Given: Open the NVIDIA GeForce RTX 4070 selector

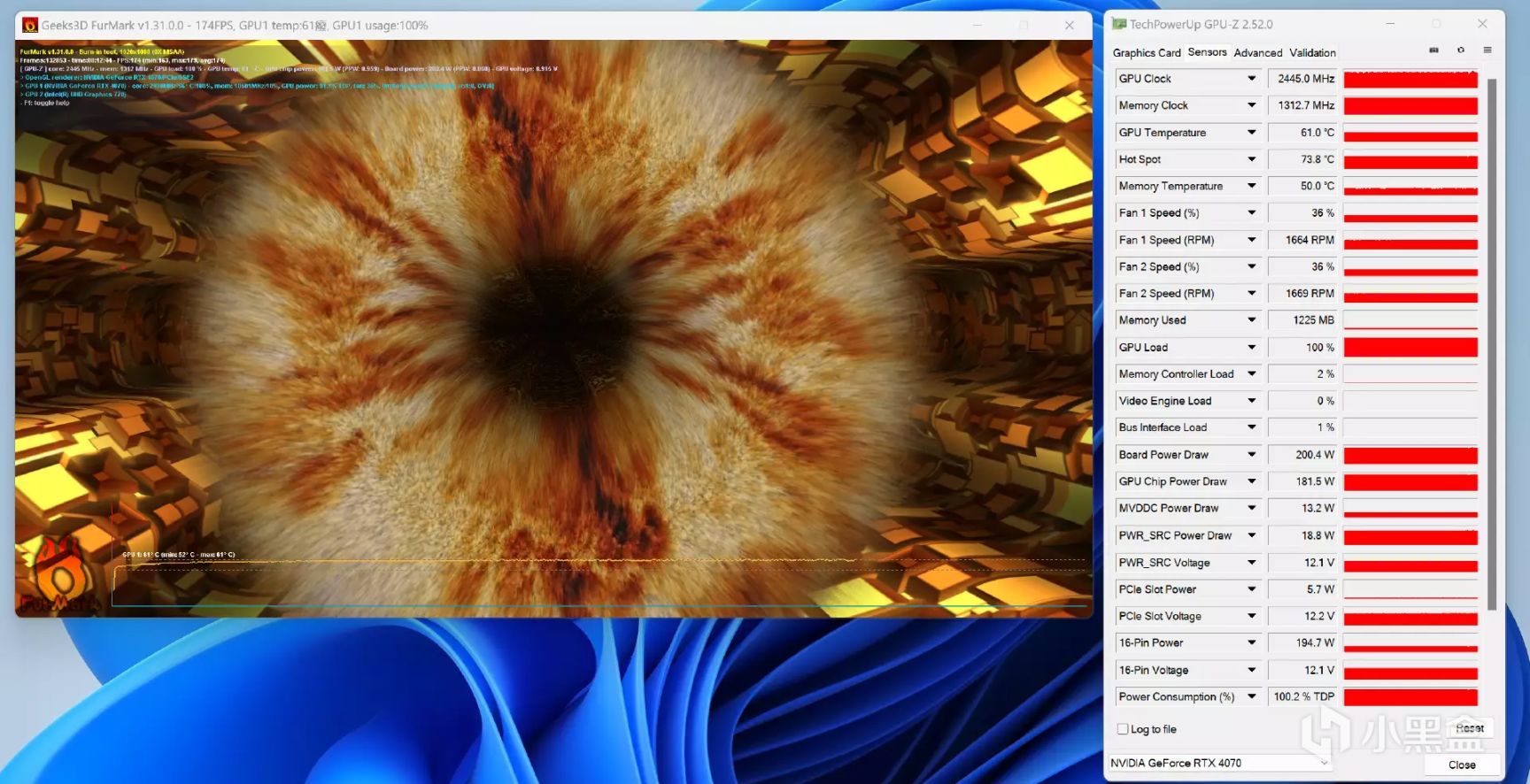Looking at the screenshot, I should pos(1220,763).
